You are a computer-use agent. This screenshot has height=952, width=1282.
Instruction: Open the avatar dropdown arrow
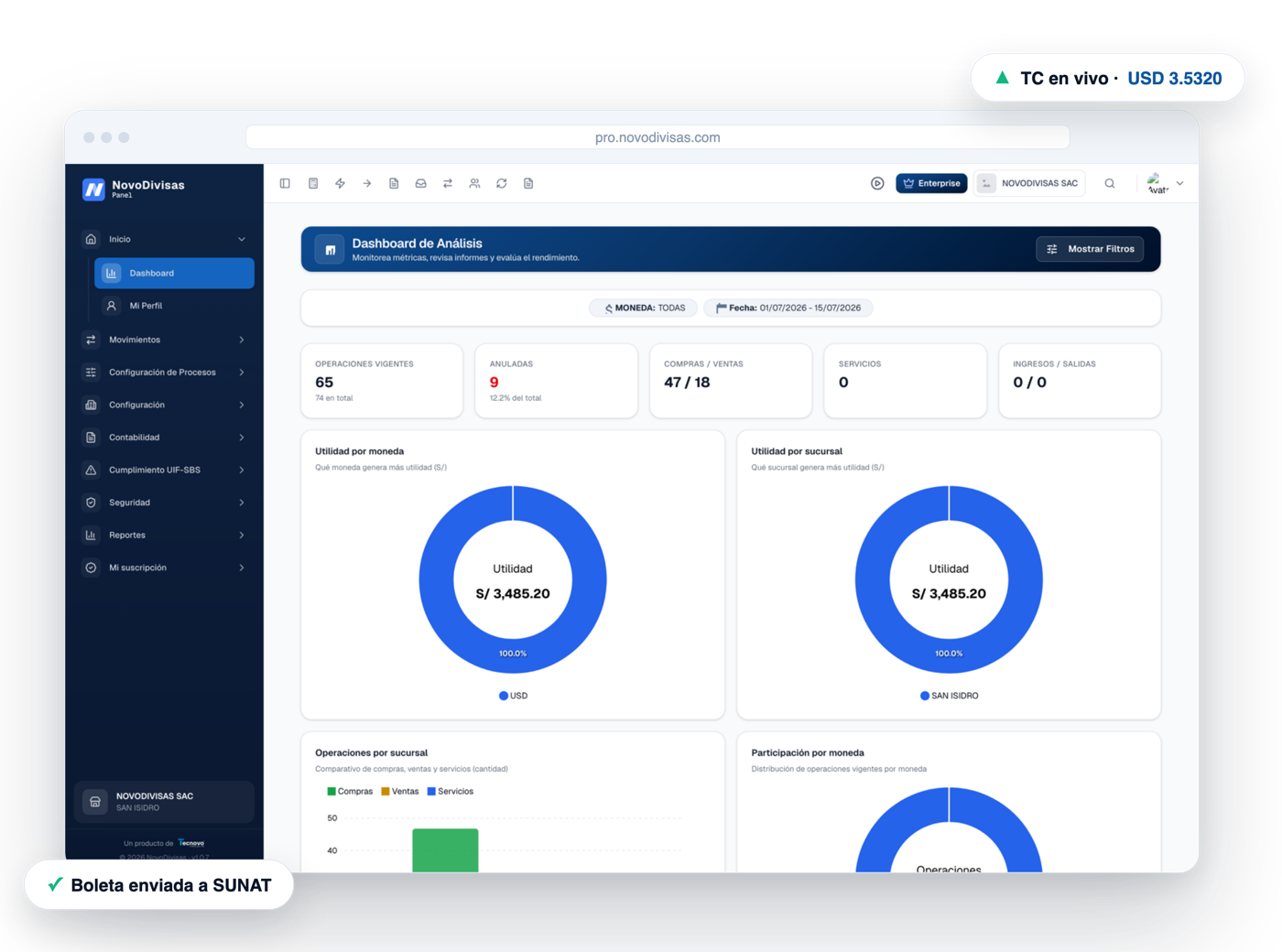click(x=1180, y=183)
